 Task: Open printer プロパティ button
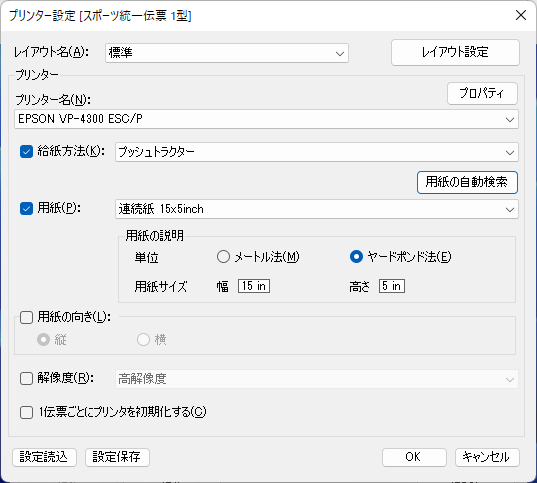point(482,93)
